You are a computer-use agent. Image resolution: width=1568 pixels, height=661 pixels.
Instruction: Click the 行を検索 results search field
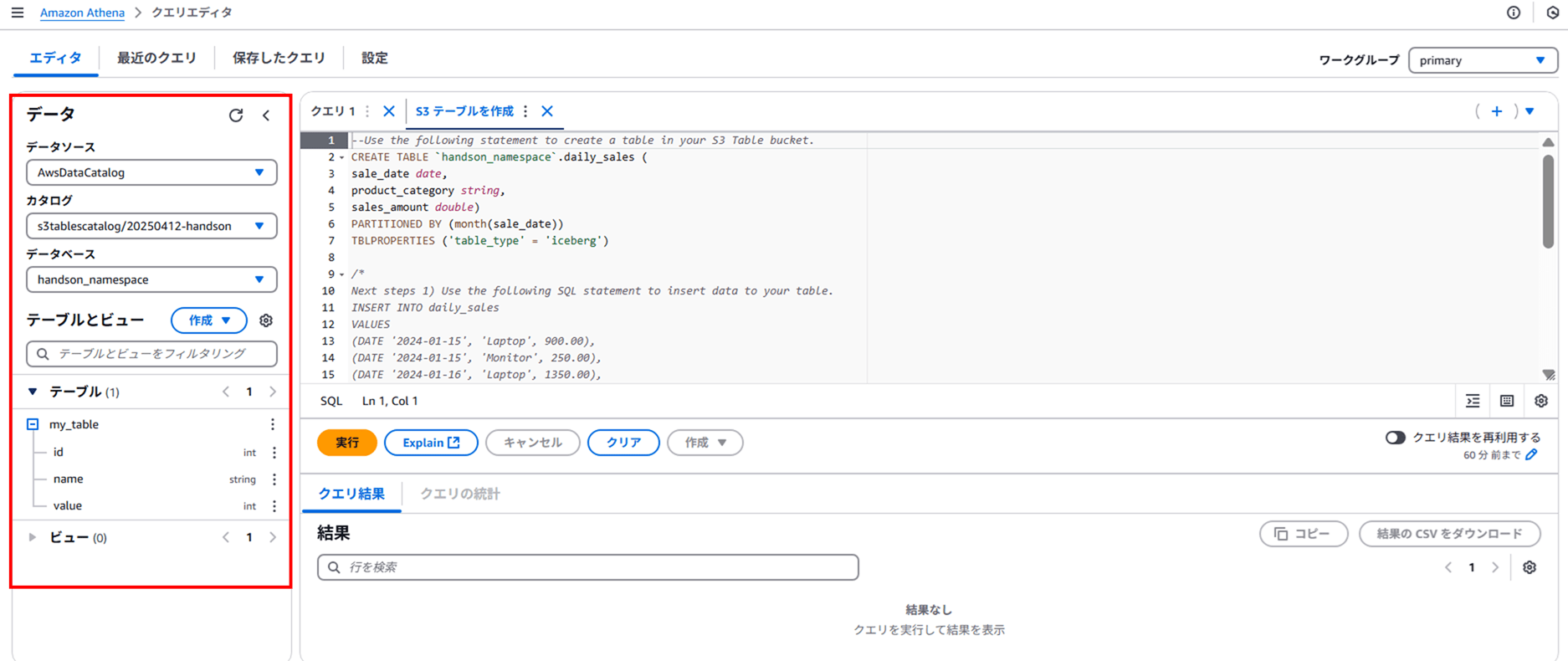click(x=588, y=567)
